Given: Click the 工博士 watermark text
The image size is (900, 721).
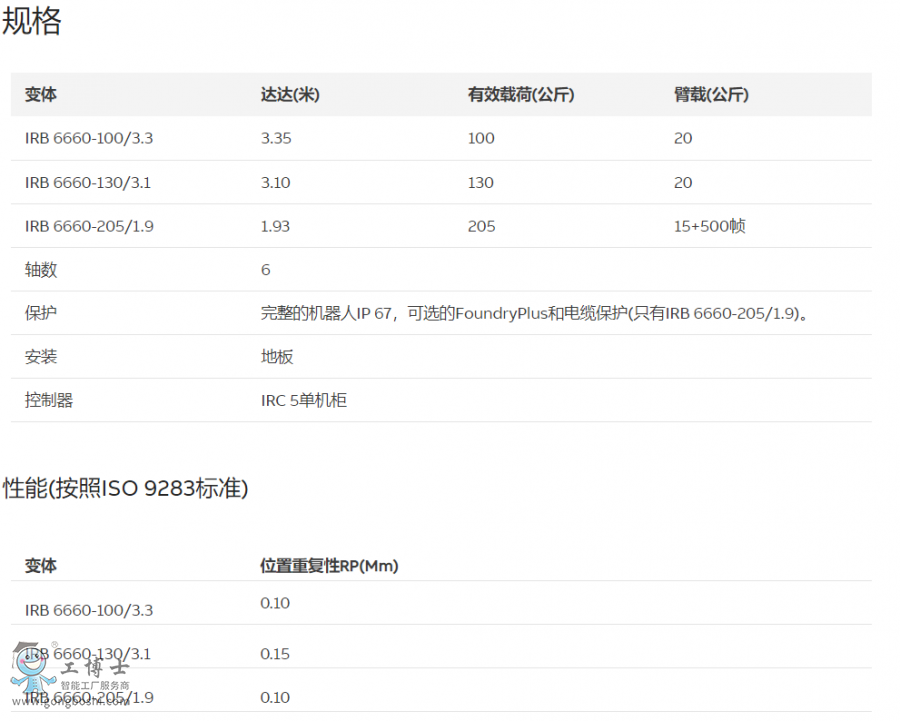Looking at the screenshot, I should coord(94,668).
